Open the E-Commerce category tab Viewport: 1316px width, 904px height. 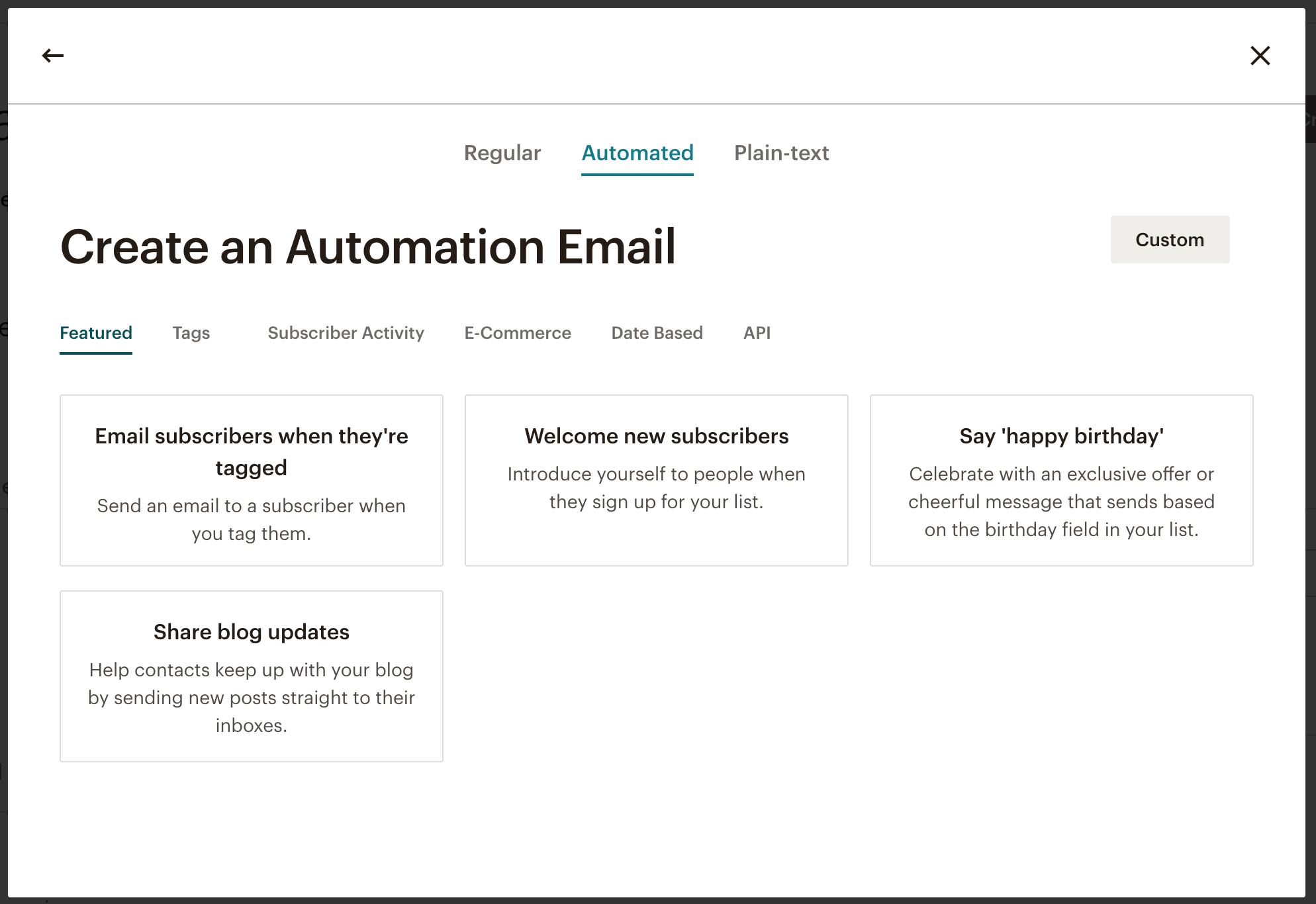(518, 333)
